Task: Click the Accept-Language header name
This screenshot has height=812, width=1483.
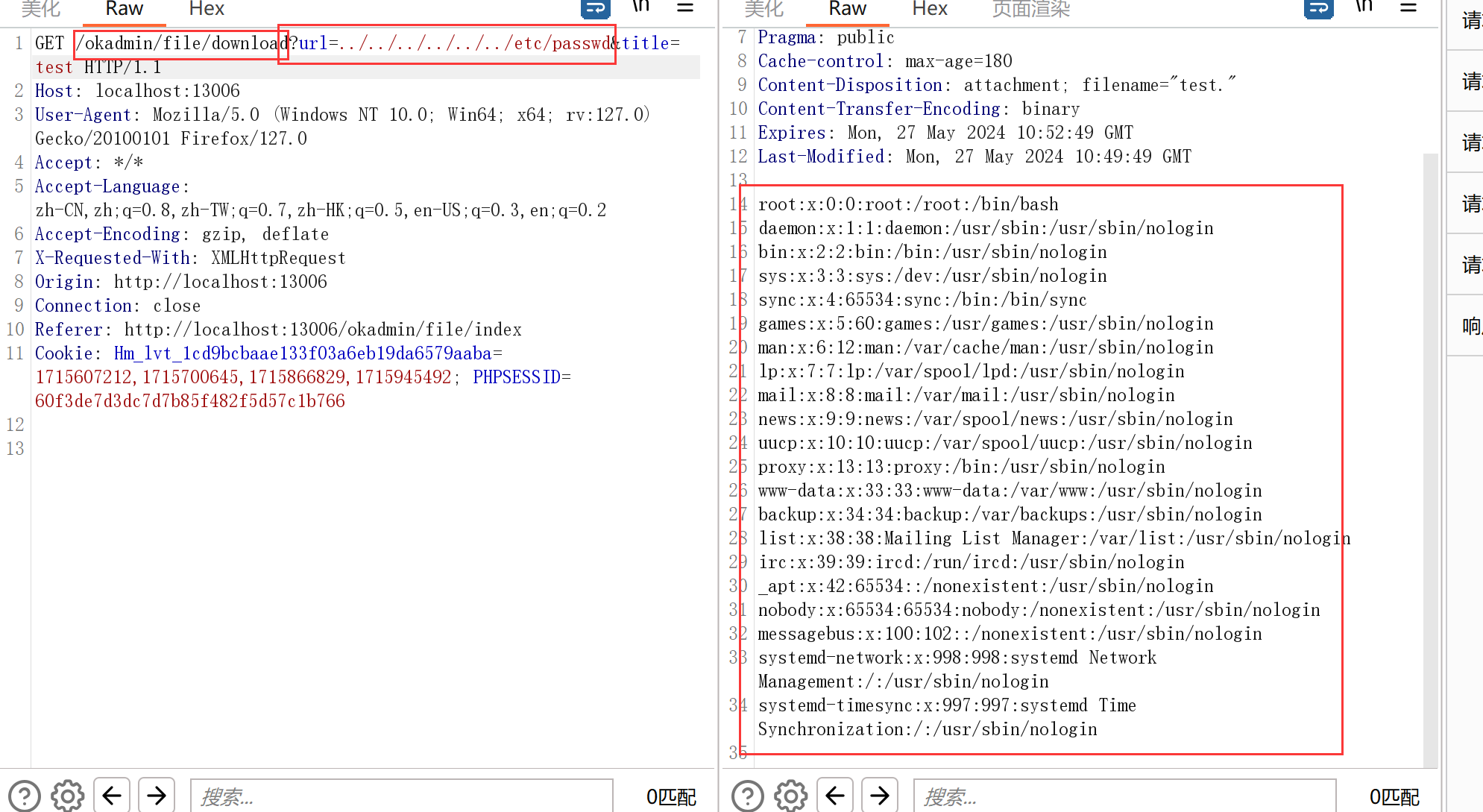Action: point(107,186)
